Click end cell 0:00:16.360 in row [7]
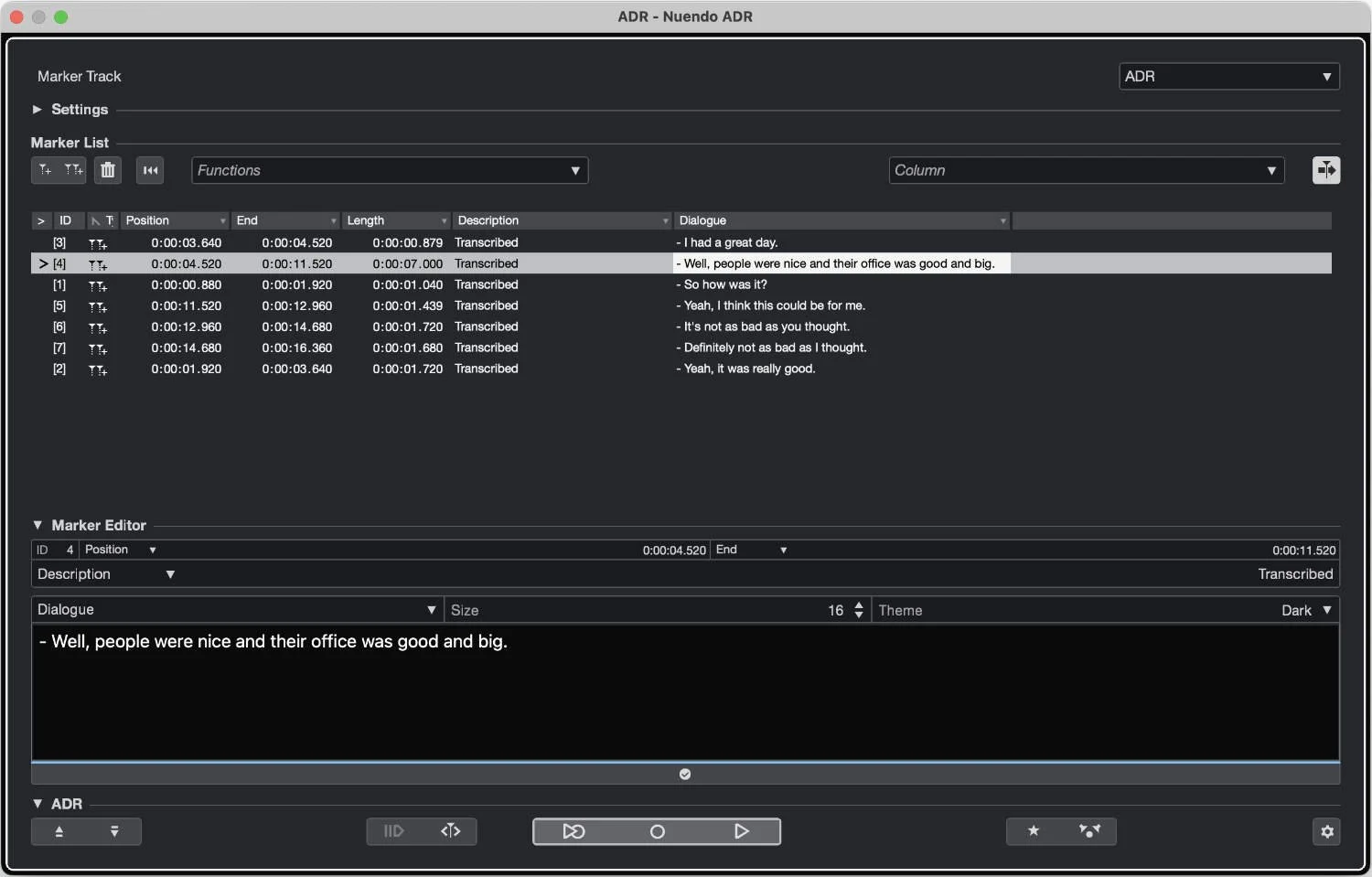Screen dimensions: 1372x877 coord(297,348)
